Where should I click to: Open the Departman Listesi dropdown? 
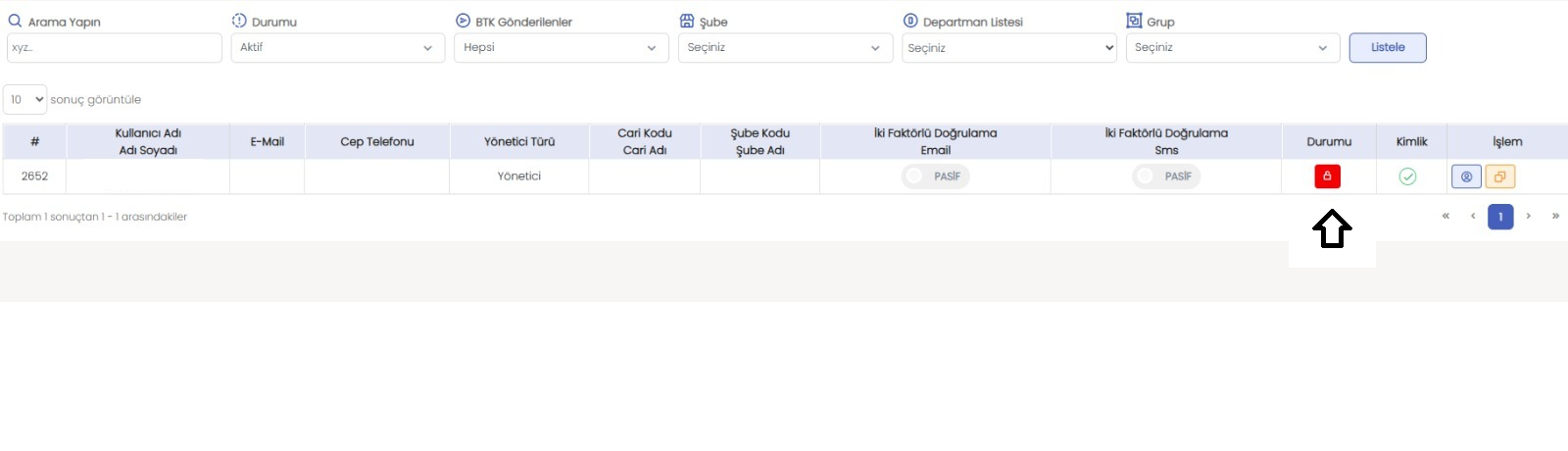(x=1009, y=48)
